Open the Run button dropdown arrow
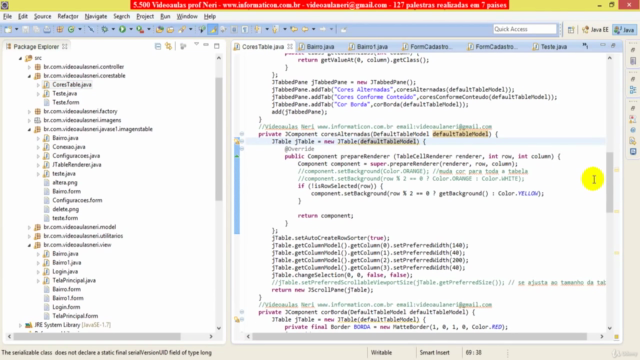Image resolution: width=640 pixels, height=360 pixels. click(131, 29)
